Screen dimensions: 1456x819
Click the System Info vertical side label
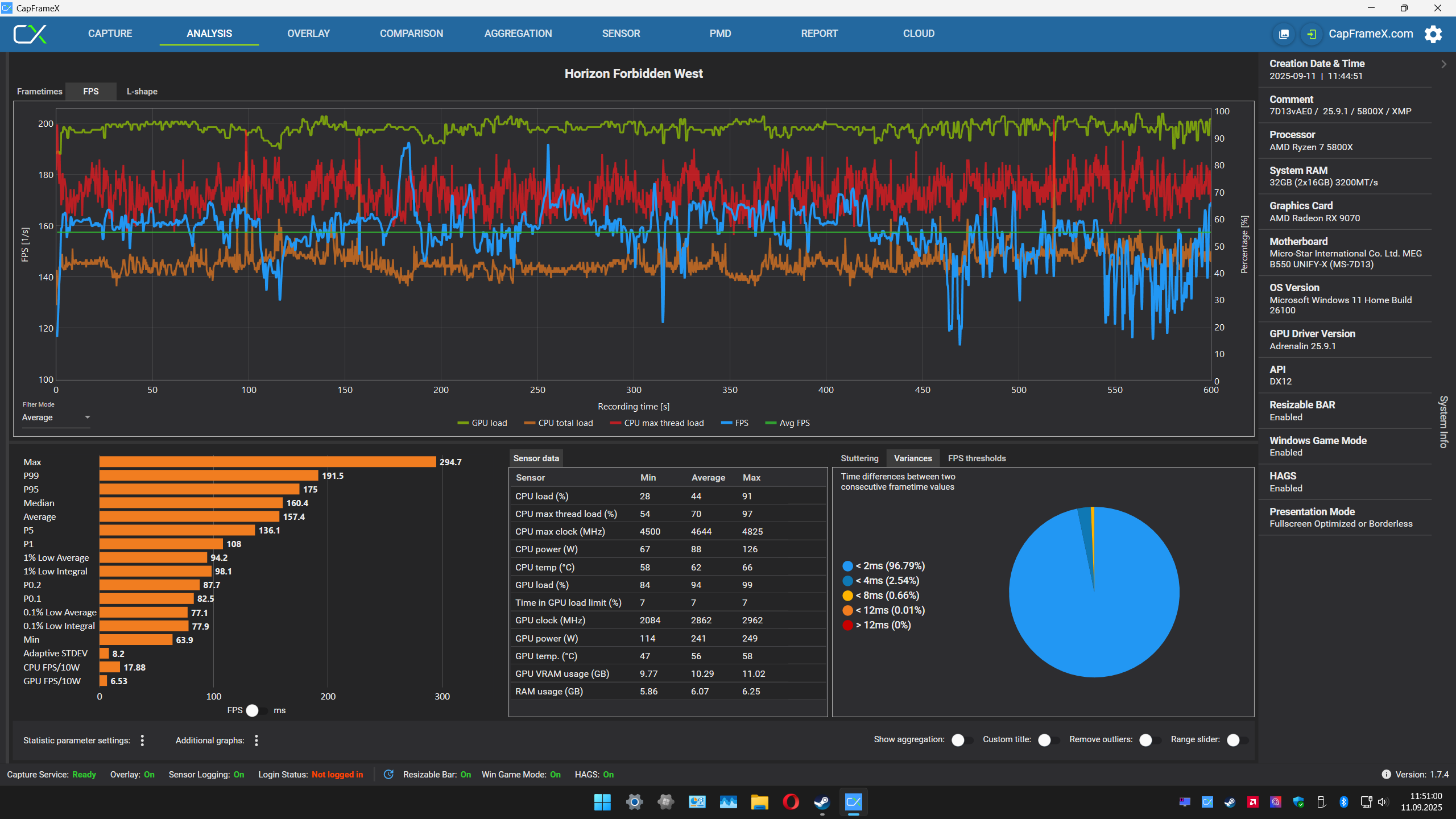tap(1443, 421)
